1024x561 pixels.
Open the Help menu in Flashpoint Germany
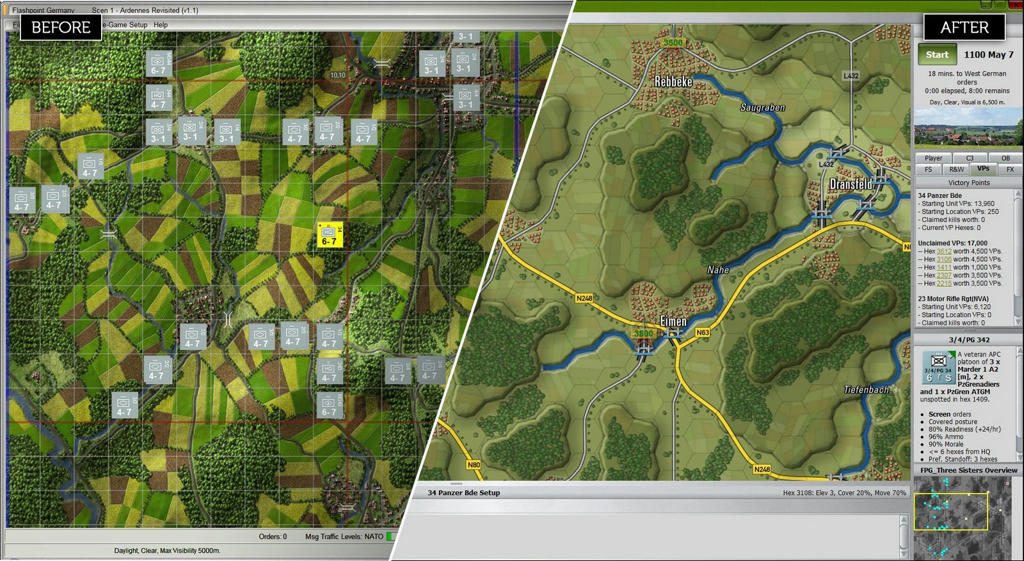pyautogui.click(x=160, y=25)
